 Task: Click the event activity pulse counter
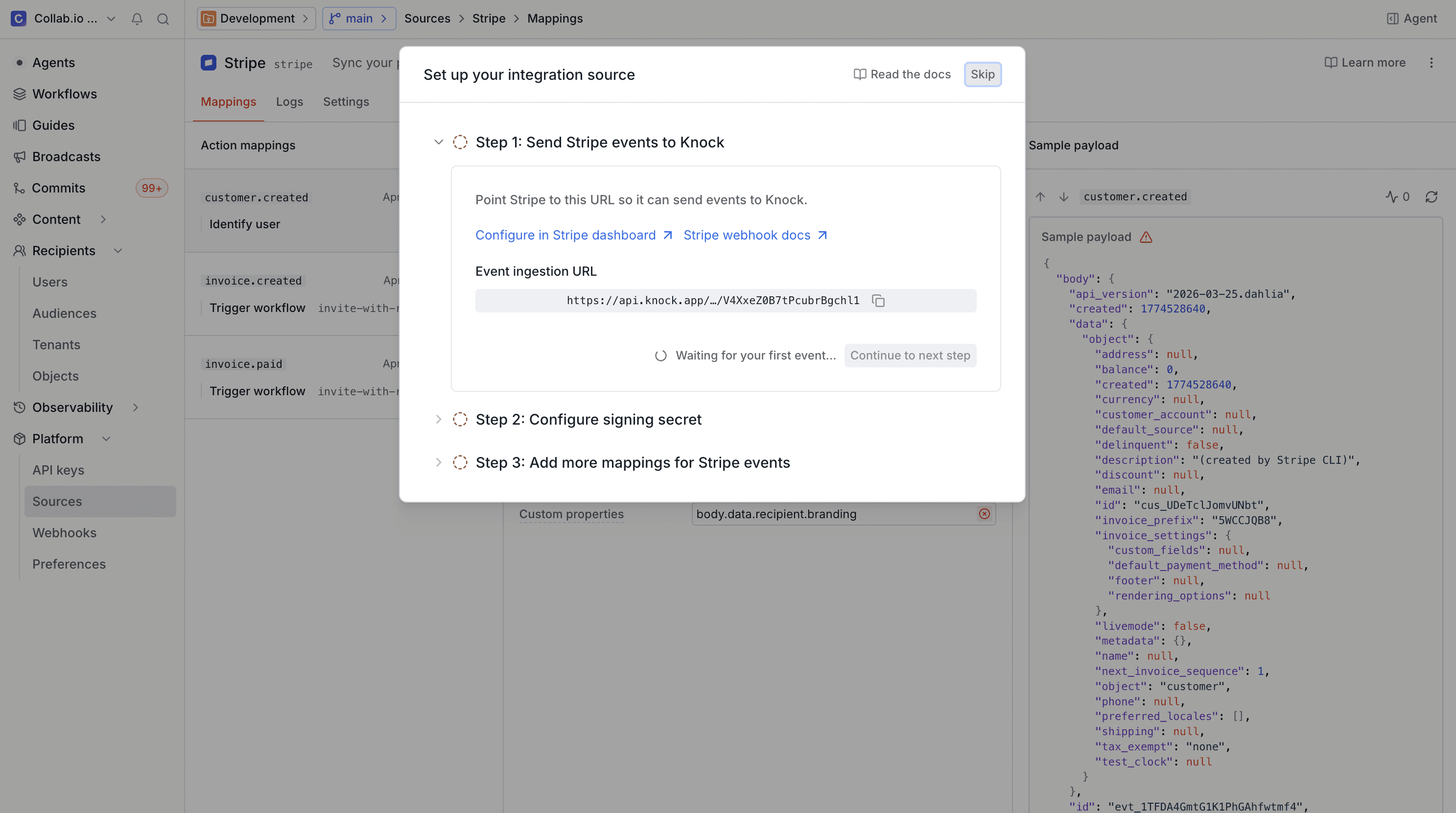coord(1397,197)
